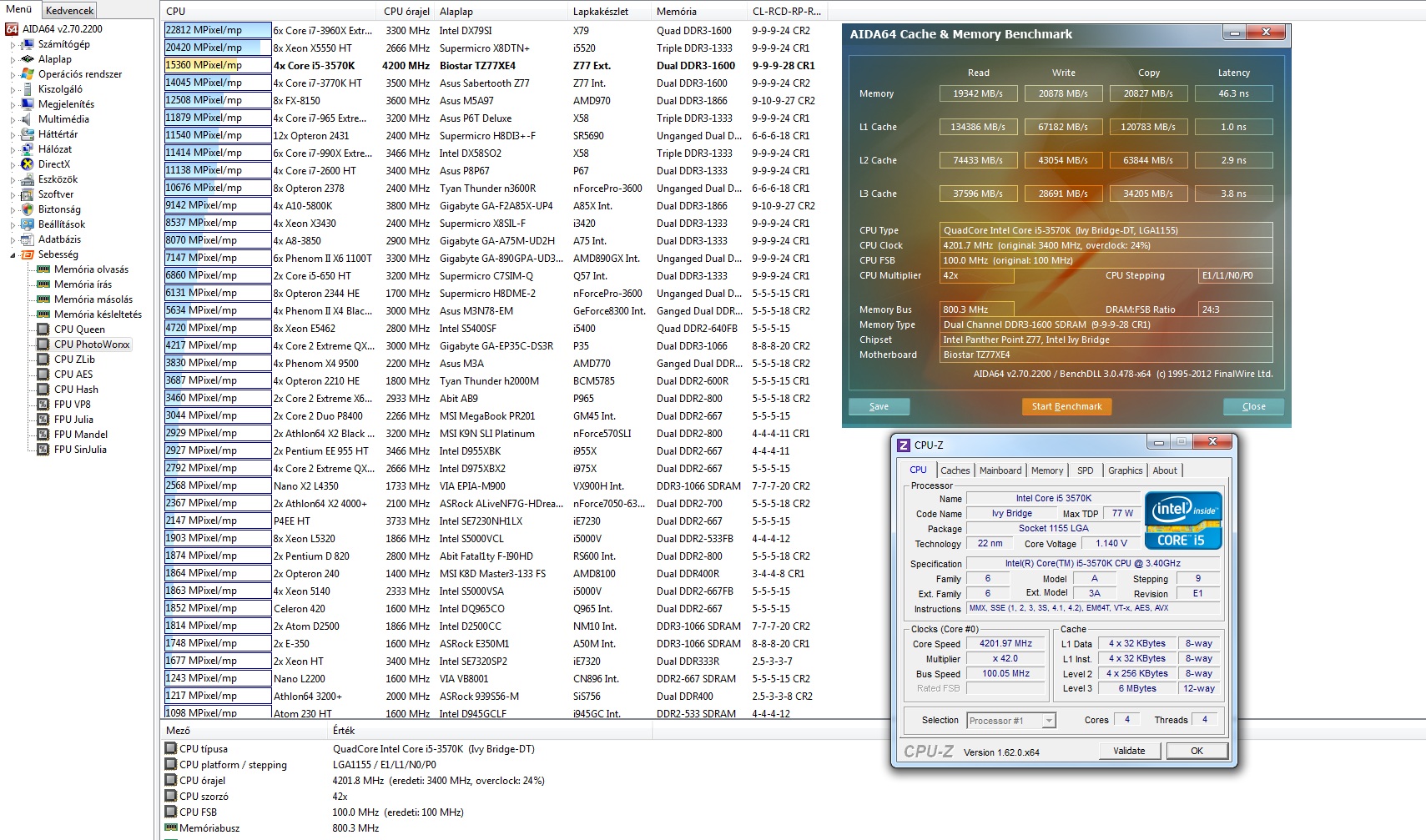Screen dimensions: 1426x840
Task: Click the FPU Julia benchmark icon
Action: [x=43, y=420]
